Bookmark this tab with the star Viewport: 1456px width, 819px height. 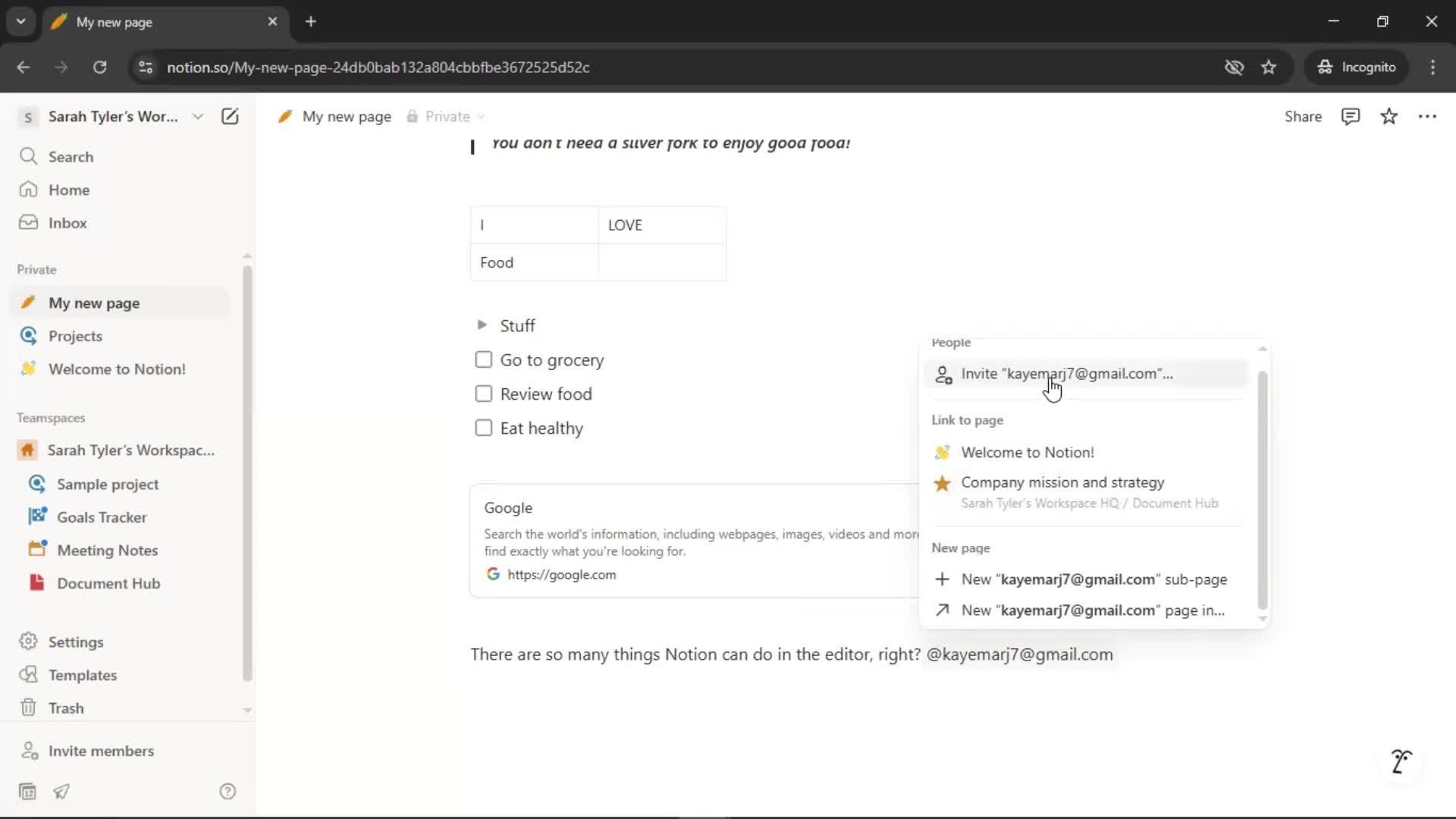pos(1269,67)
